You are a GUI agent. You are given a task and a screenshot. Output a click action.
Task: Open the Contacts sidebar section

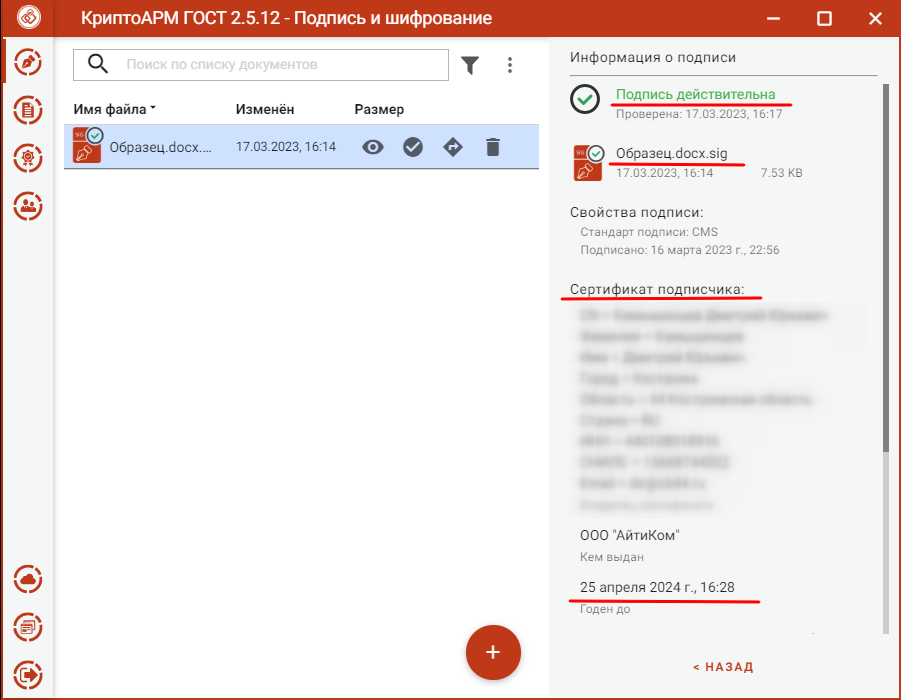28,206
